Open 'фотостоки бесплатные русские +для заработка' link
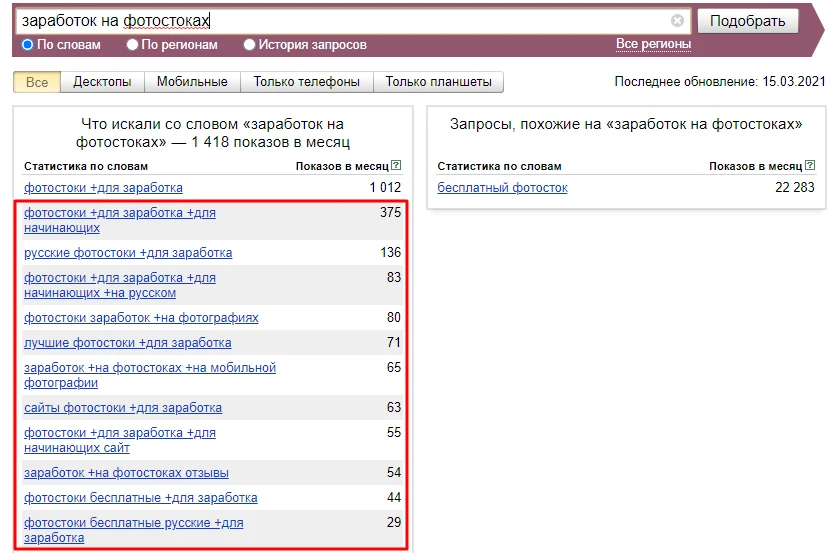The height and width of the screenshot is (553, 837). pos(133,530)
